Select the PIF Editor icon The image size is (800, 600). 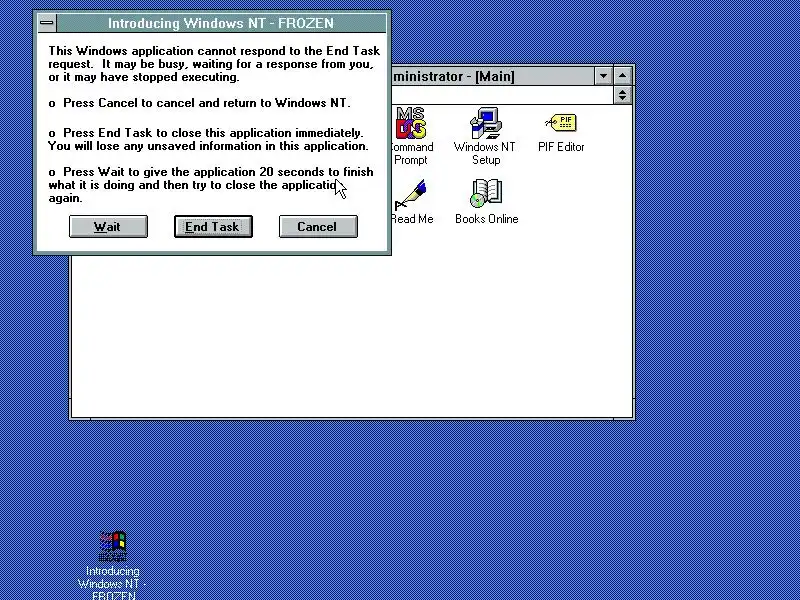(x=561, y=123)
